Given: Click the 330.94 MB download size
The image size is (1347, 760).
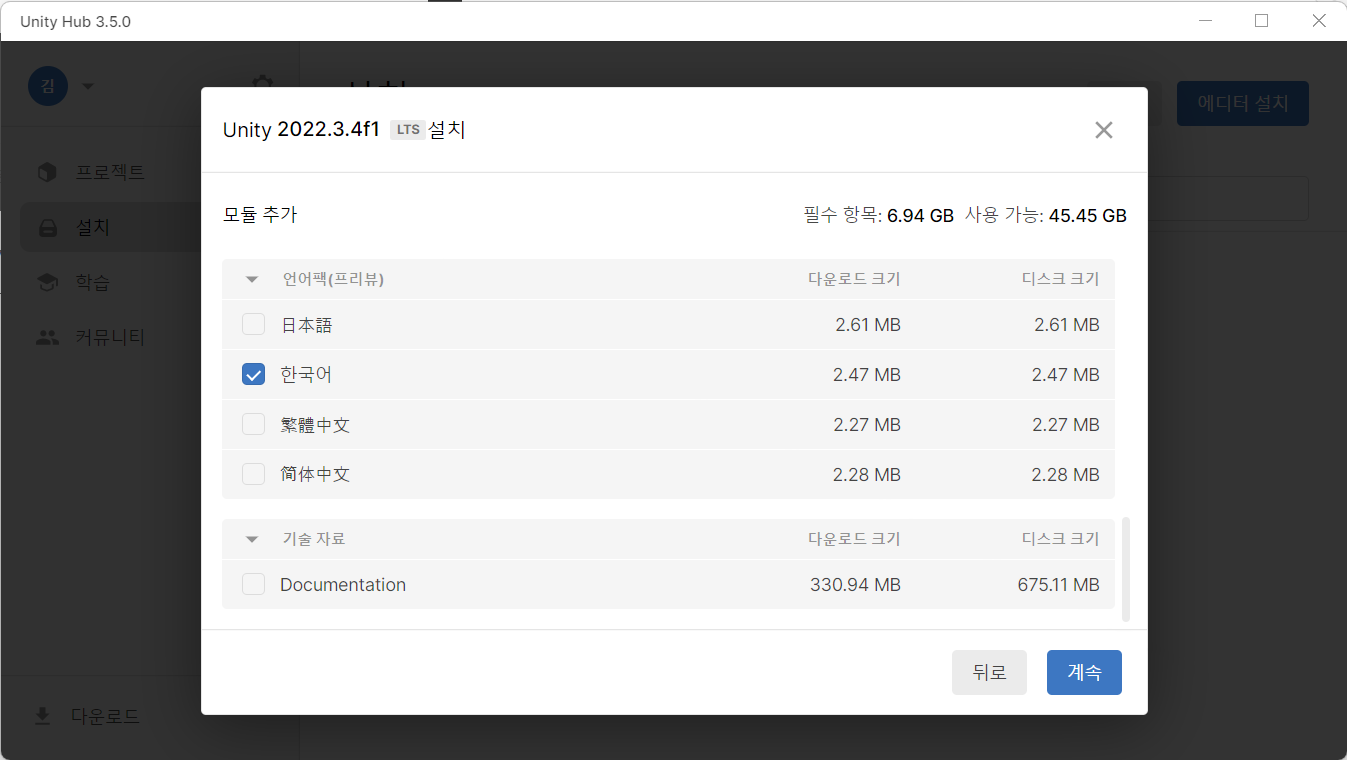Looking at the screenshot, I should pyautogui.click(x=855, y=585).
